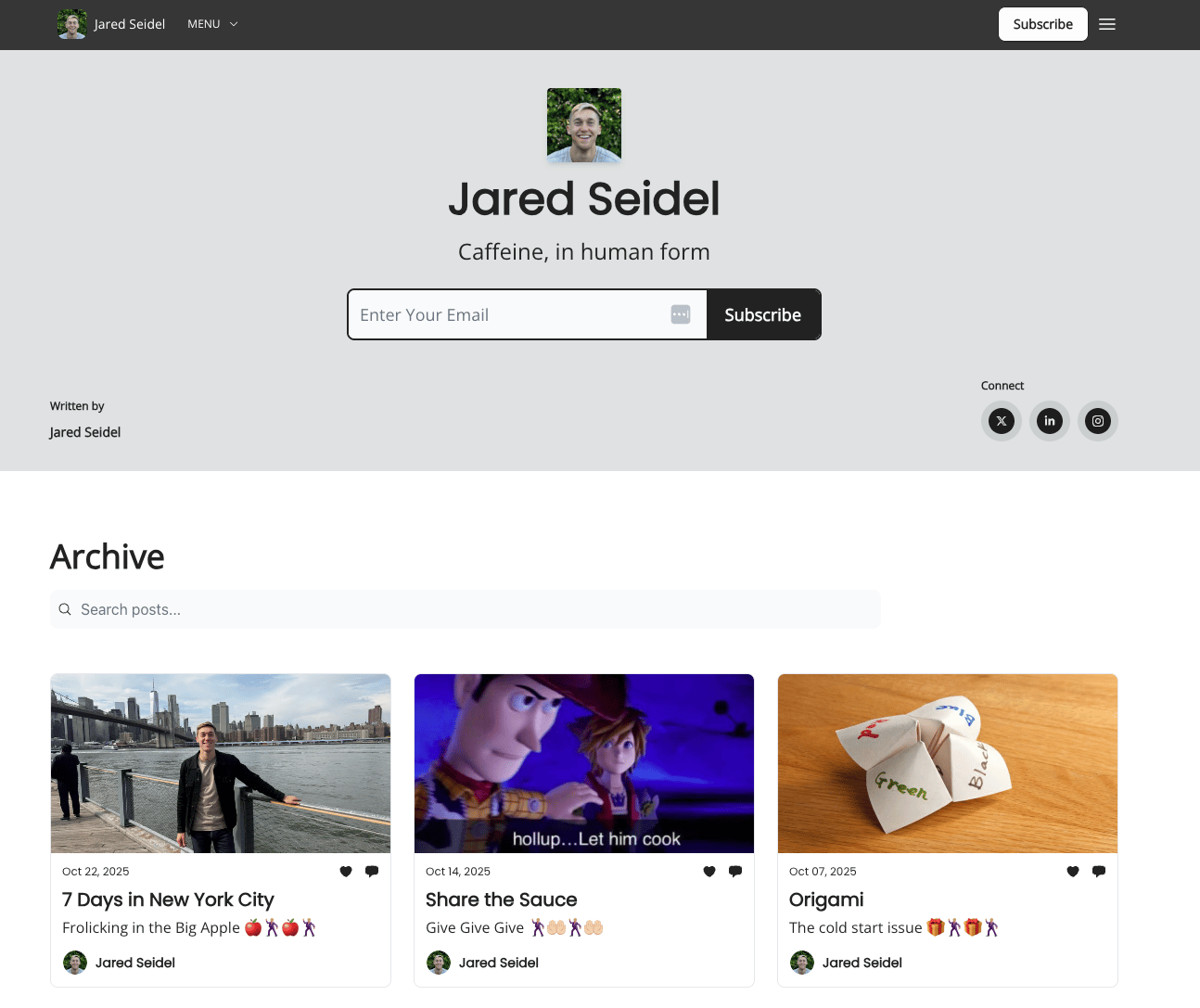
Task: Open the New York City waterfront thumbnail
Action: pyautogui.click(x=221, y=763)
